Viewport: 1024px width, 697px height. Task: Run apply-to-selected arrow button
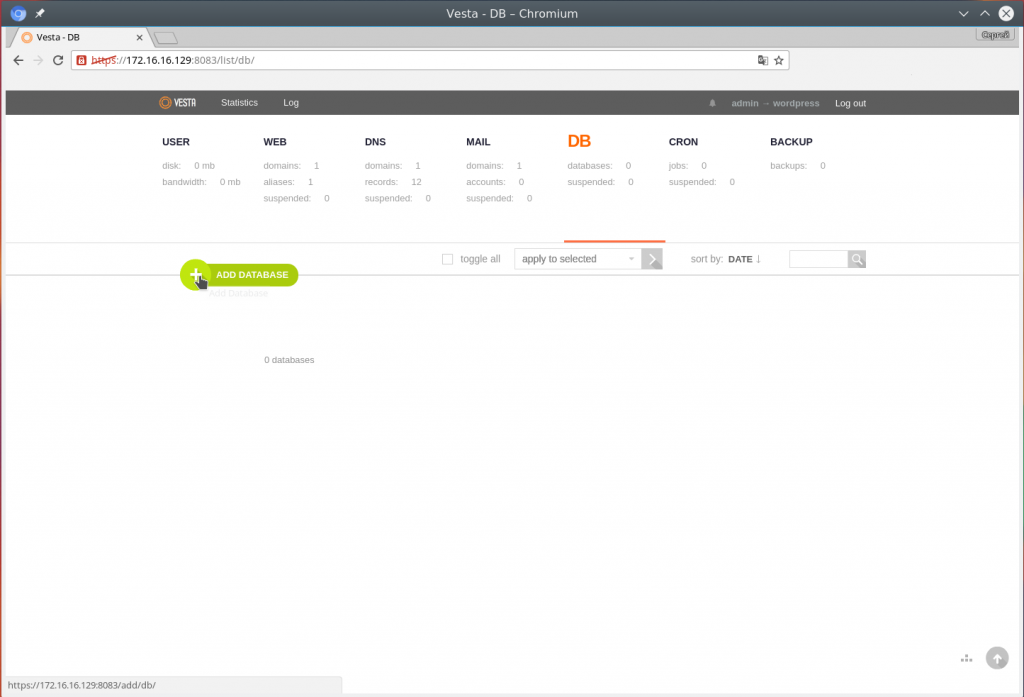click(x=652, y=259)
